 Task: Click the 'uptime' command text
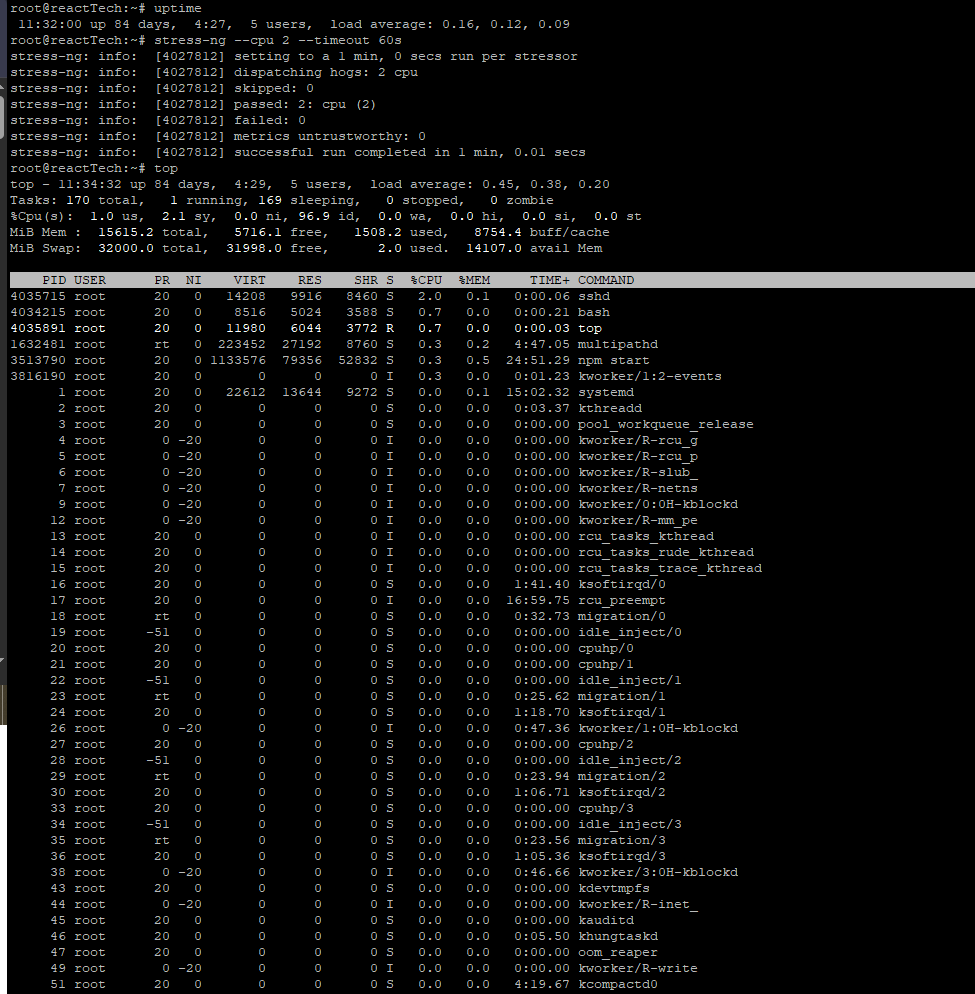[x=178, y=8]
